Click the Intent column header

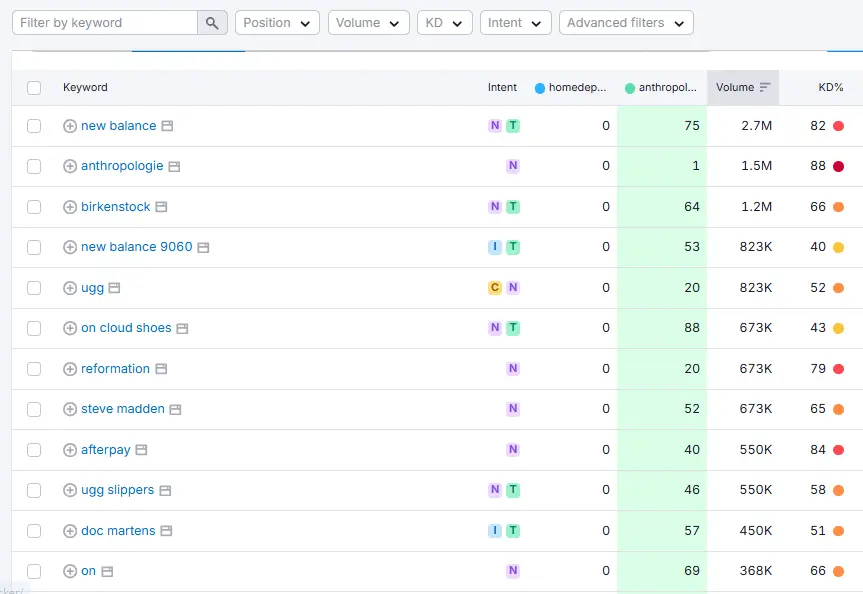[x=502, y=87]
